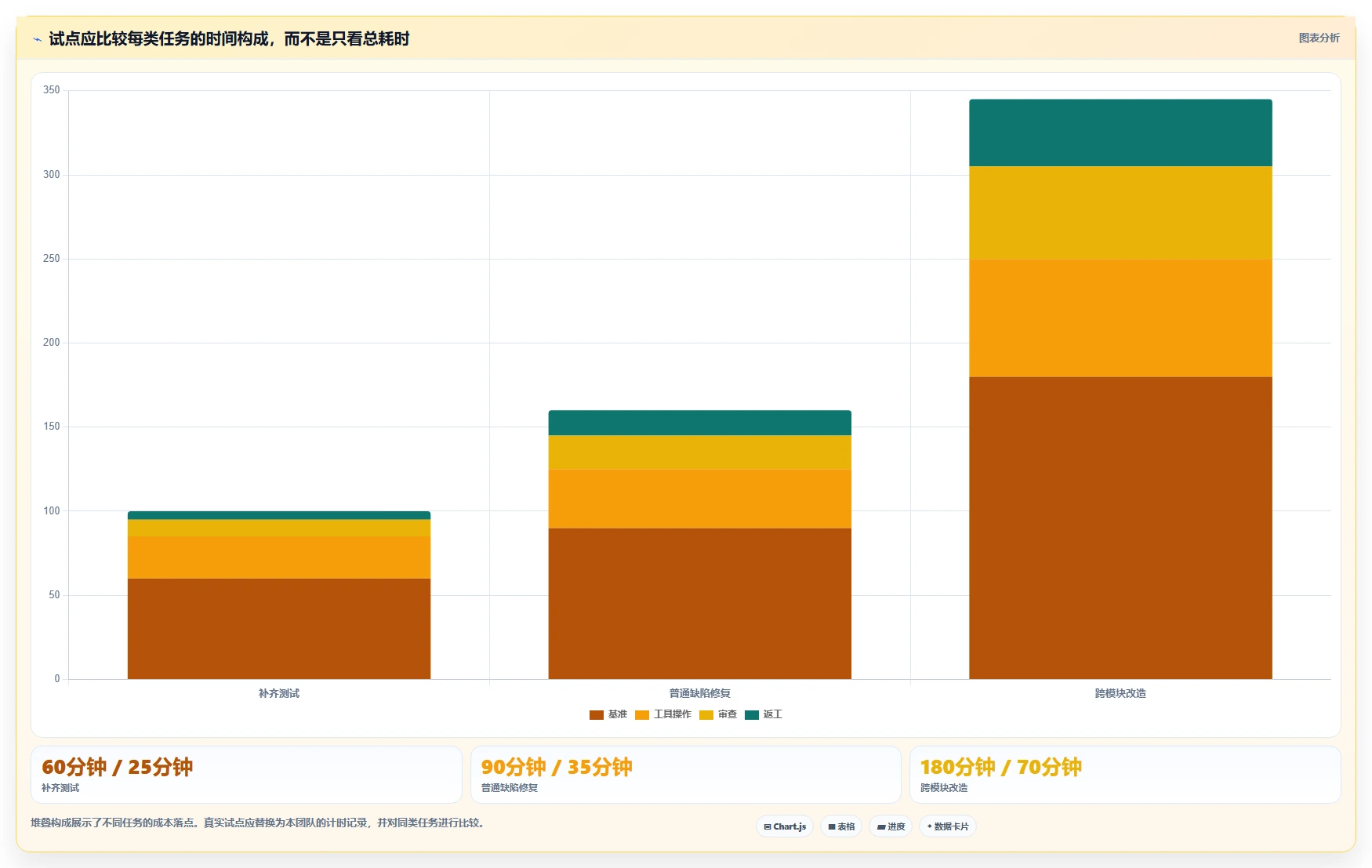1372x868 pixels.
Task: Click the 基准 segment of the 跨模块改造 bar
Action: pos(1120,528)
